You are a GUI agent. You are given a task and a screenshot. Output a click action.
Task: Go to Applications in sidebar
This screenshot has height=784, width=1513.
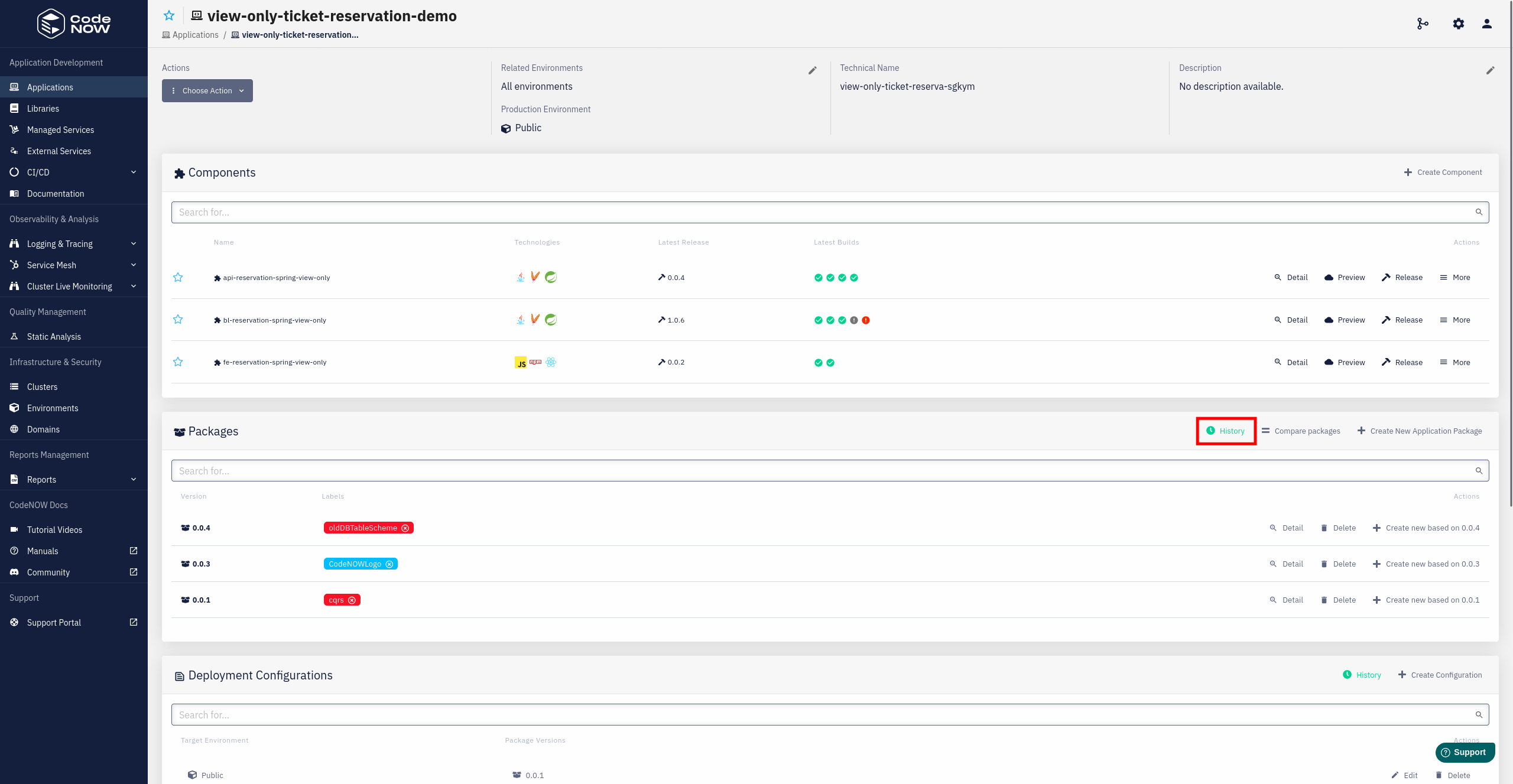(74, 87)
